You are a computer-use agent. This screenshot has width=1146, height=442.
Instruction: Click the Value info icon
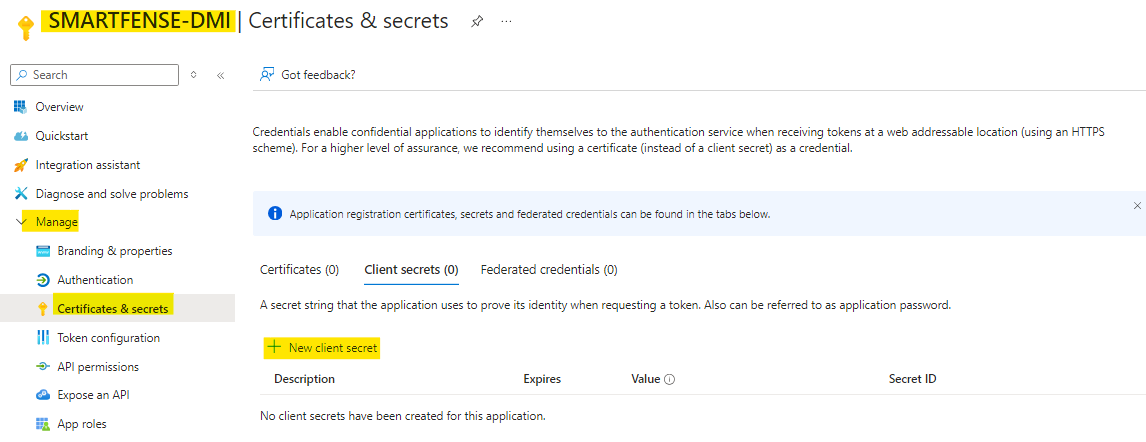point(669,380)
